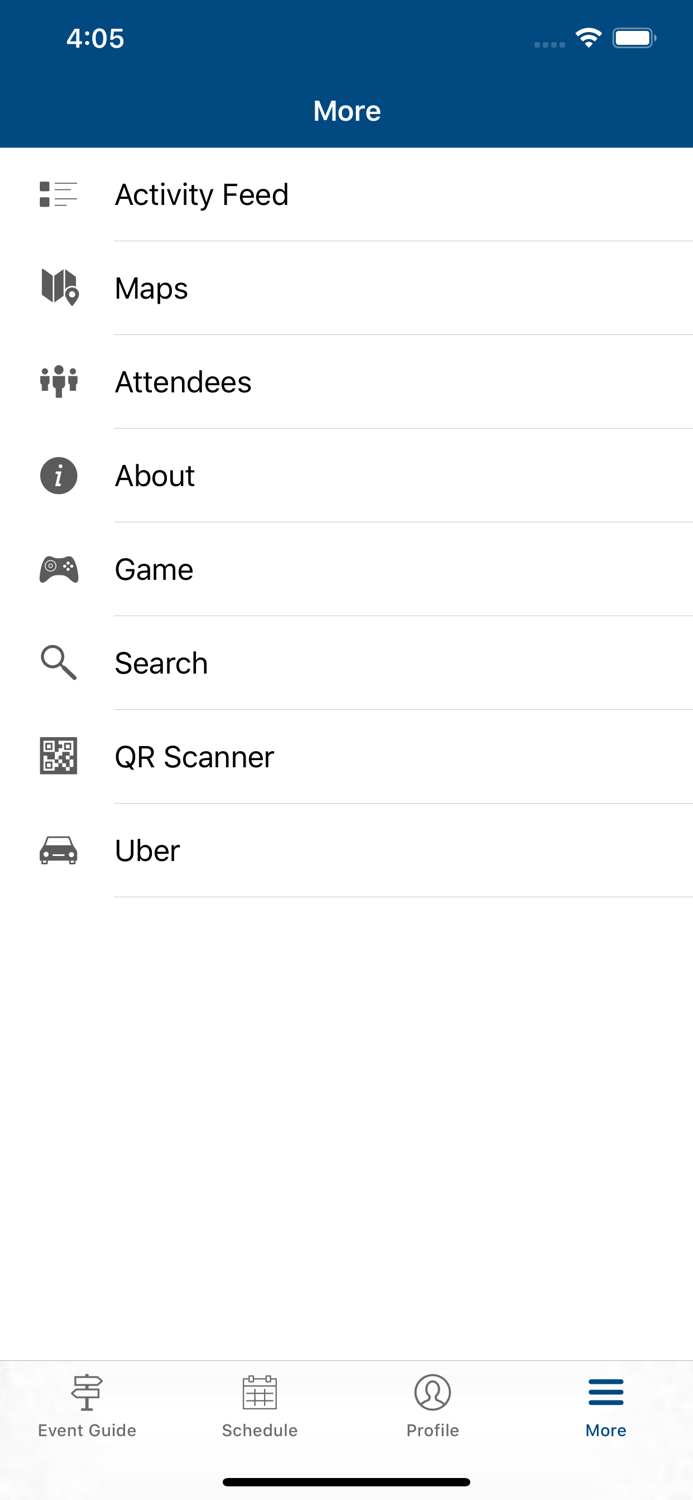Viewport: 693px width, 1500px height.
Task: Switch to the Schedule tab
Action: (x=260, y=1406)
